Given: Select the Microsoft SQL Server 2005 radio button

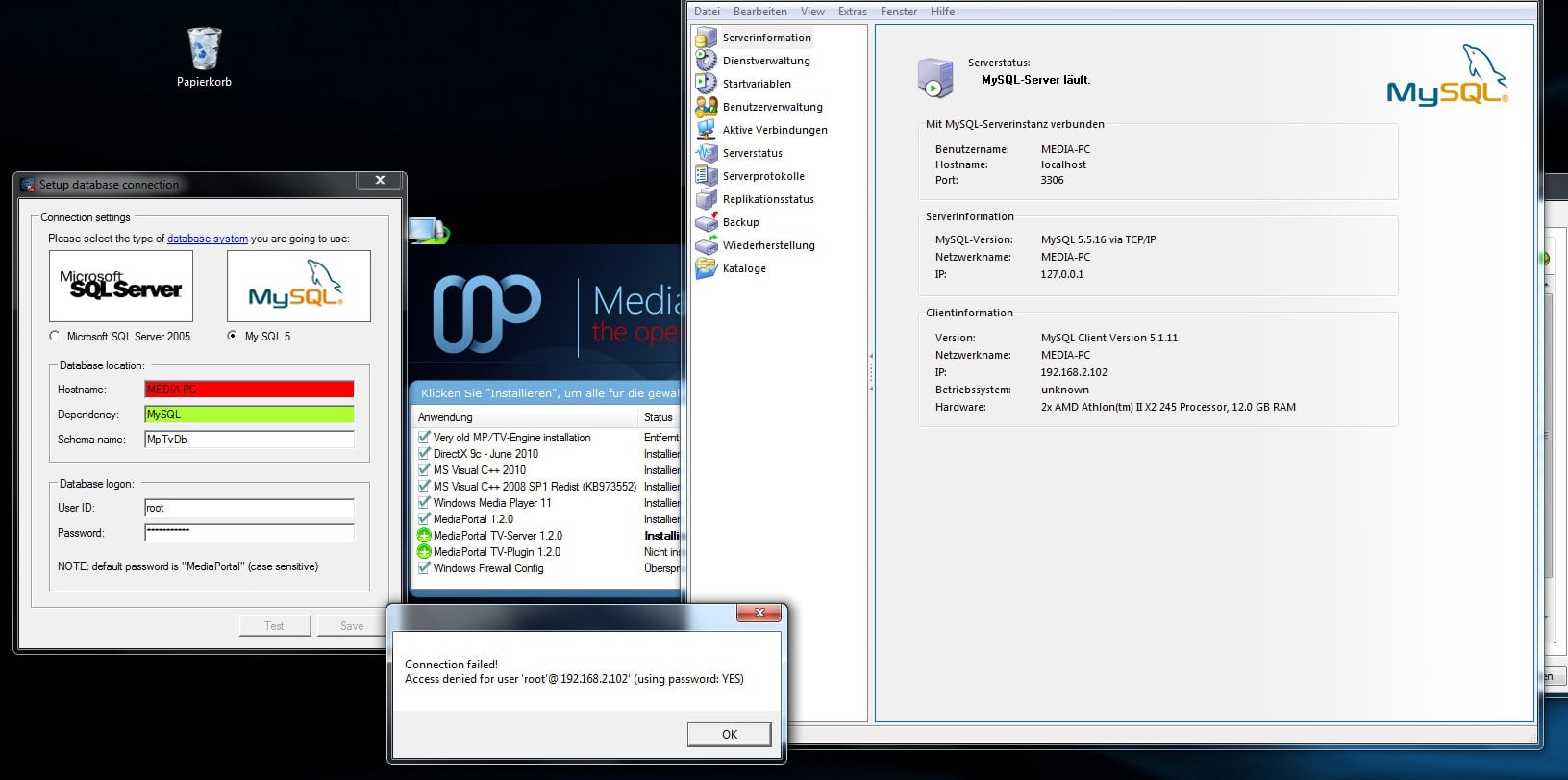Looking at the screenshot, I should 55,336.
